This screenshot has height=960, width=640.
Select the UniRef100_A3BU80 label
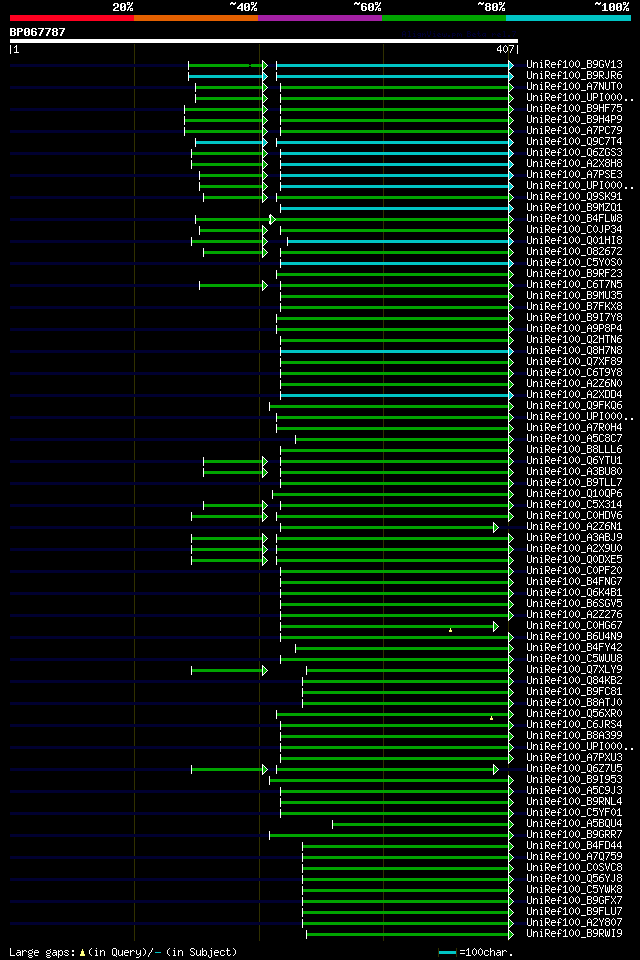(574, 471)
